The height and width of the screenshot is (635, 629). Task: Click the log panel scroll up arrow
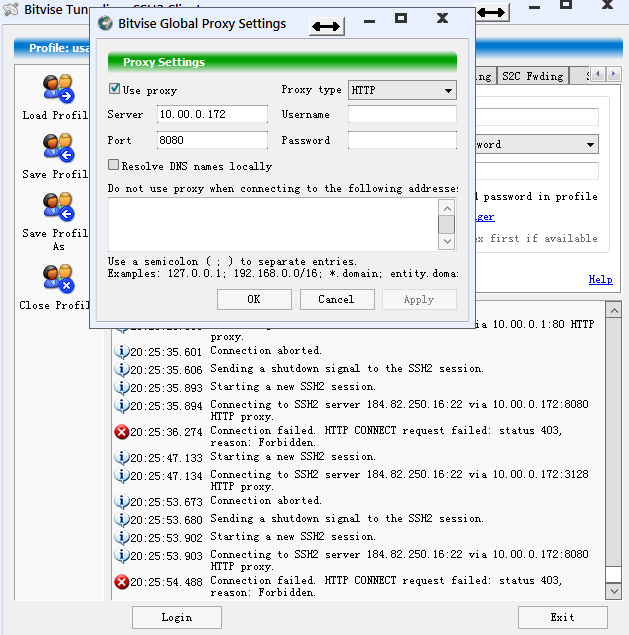[x=614, y=310]
